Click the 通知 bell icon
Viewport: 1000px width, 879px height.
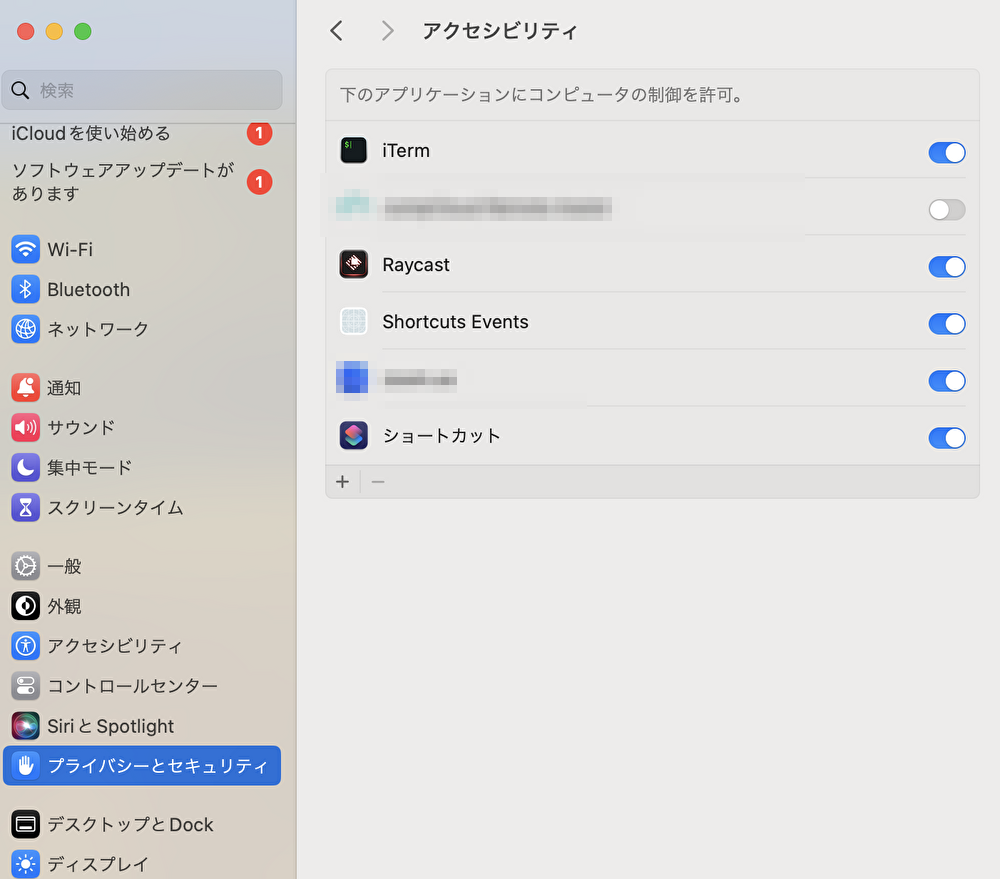pyautogui.click(x=26, y=388)
